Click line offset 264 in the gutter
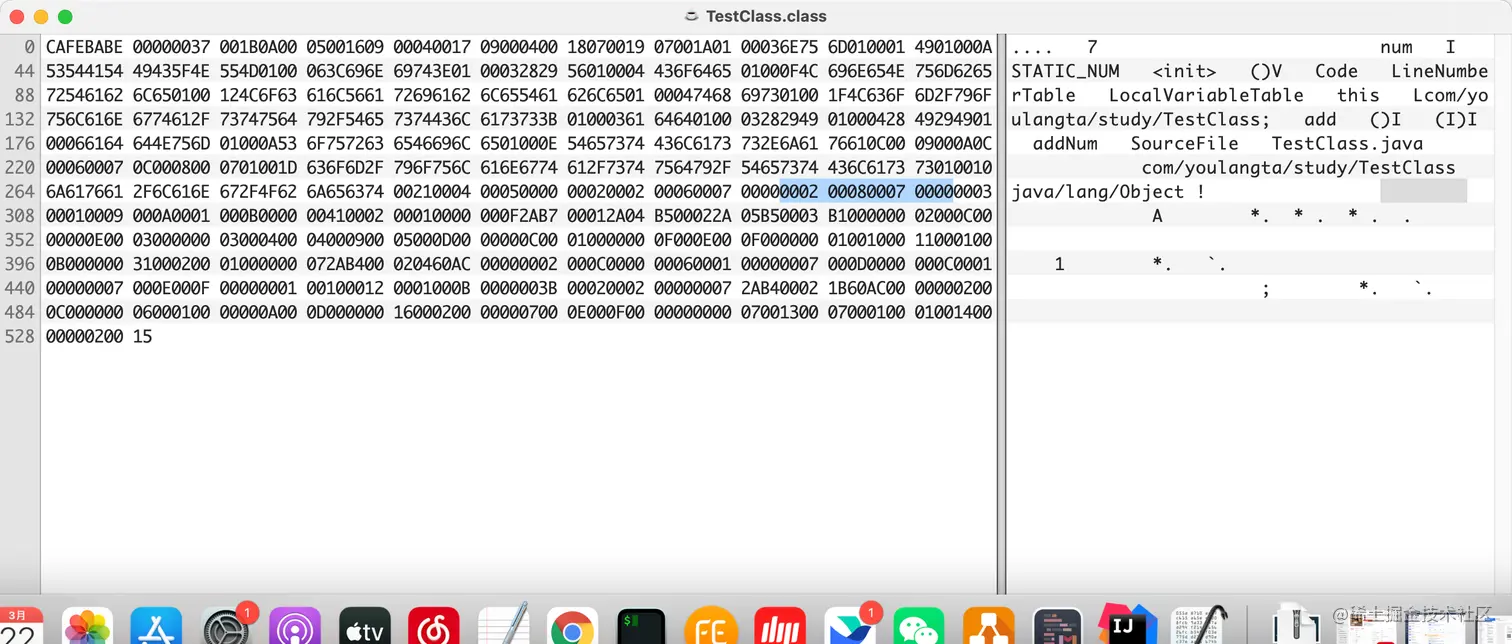1512x644 pixels. pos(20,191)
